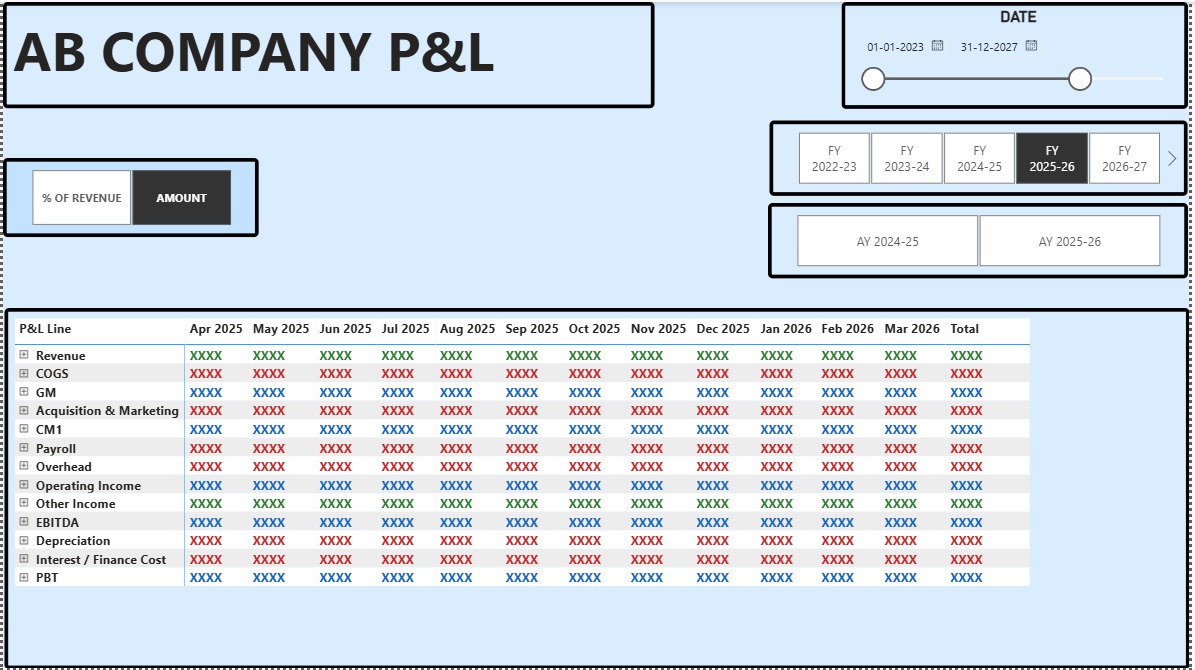Click the EBITDA value under Oct 2025
The height and width of the screenshot is (670, 1195).
click(585, 522)
